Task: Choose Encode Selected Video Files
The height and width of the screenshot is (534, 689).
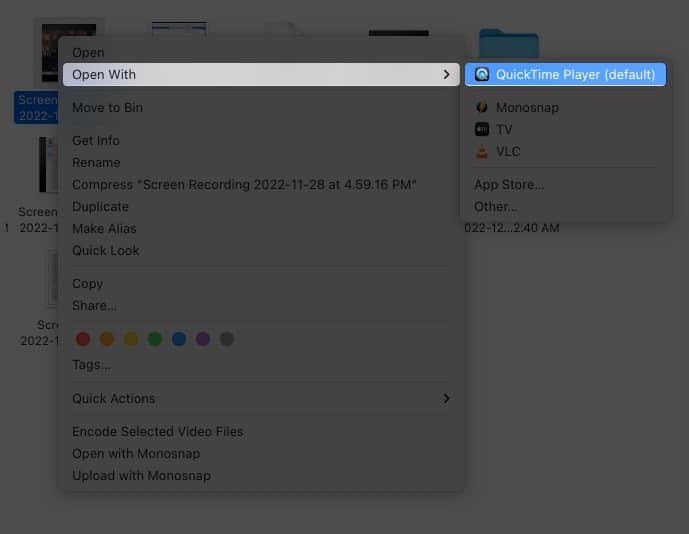Action: 261,432
